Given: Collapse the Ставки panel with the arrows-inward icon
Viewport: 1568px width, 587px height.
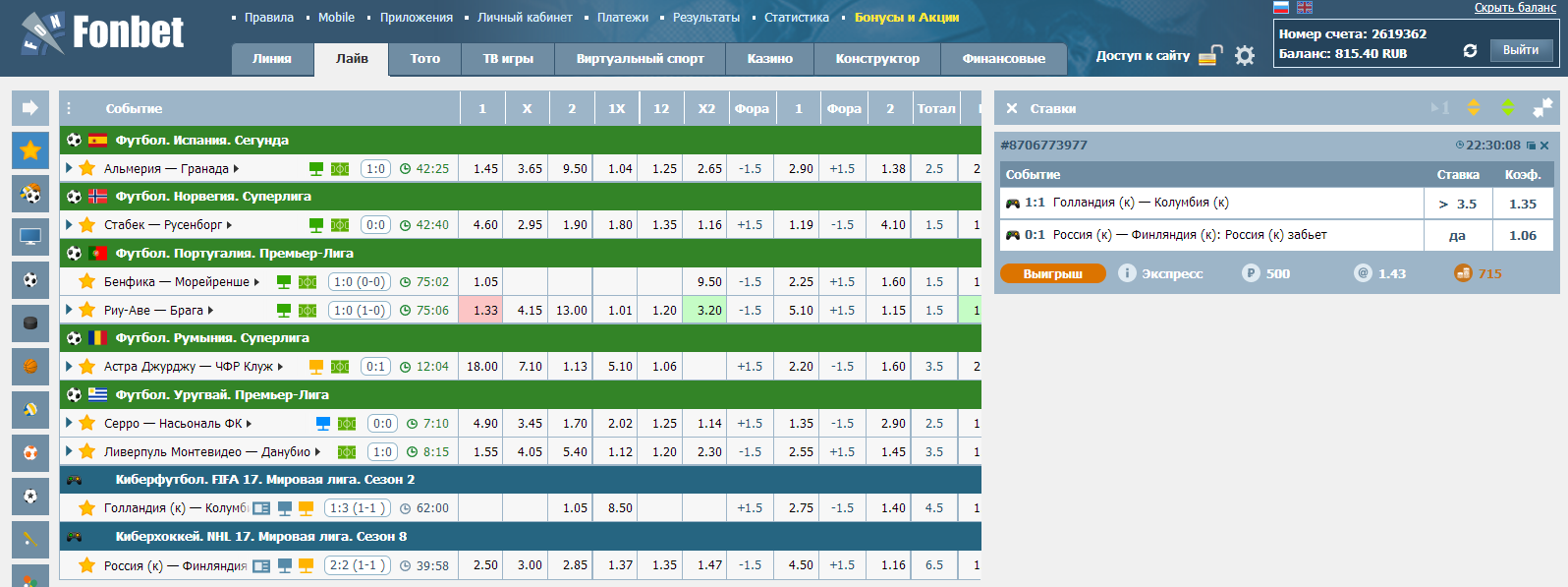Looking at the screenshot, I should click(x=1543, y=107).
